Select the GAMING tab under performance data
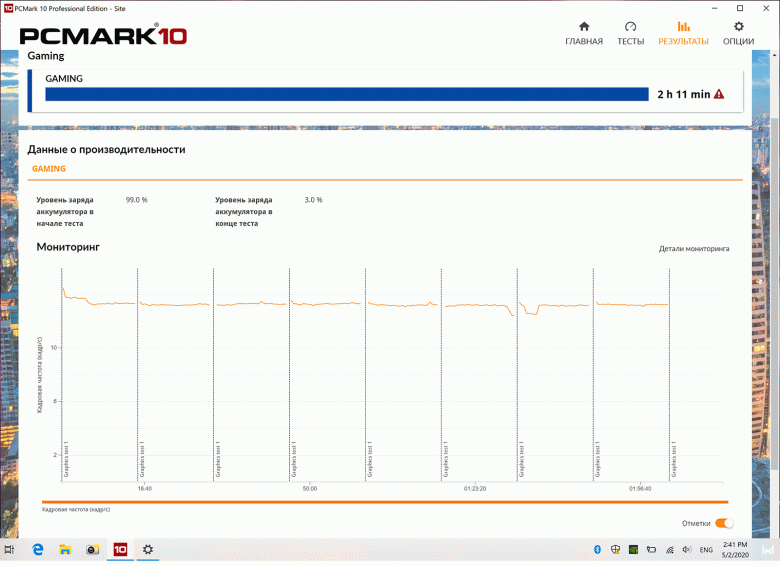 tap(49, 169)
